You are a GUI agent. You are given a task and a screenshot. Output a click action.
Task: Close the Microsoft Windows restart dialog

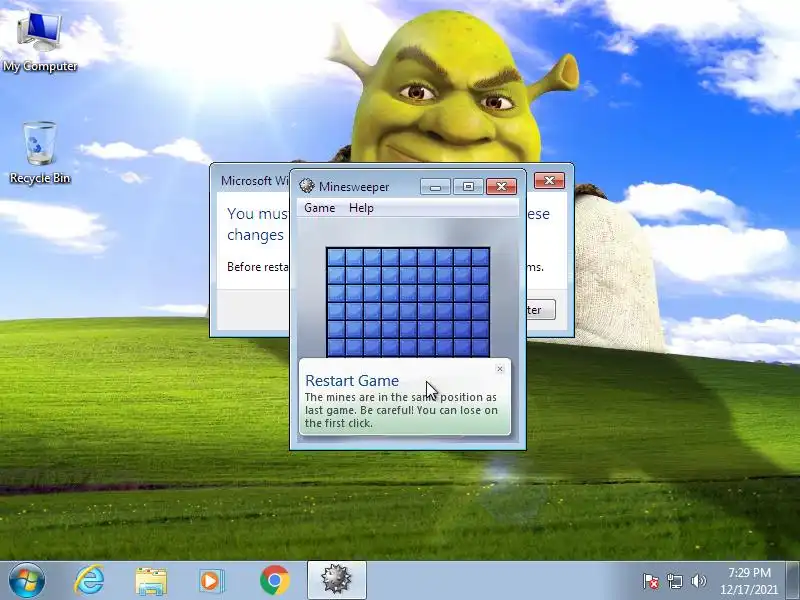549,180
